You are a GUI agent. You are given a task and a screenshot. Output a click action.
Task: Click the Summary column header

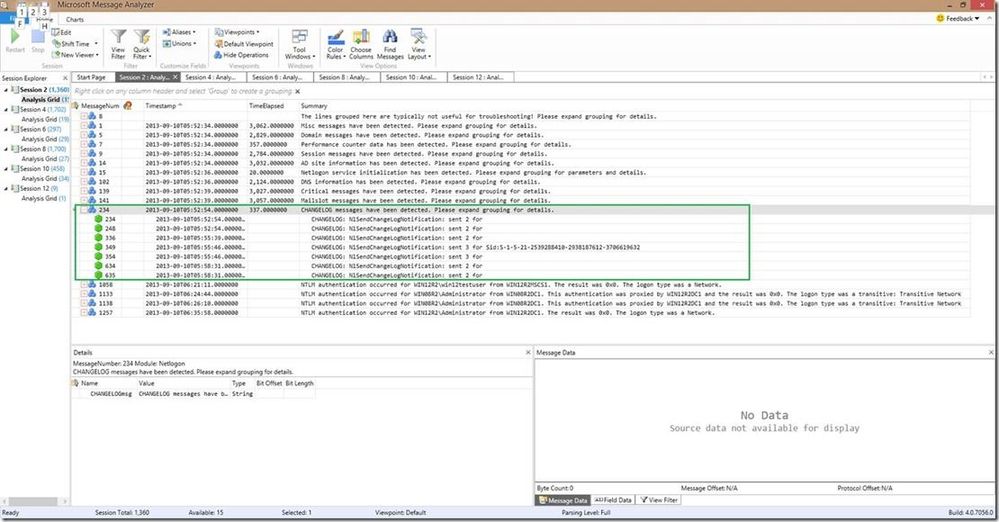[314, 106]
